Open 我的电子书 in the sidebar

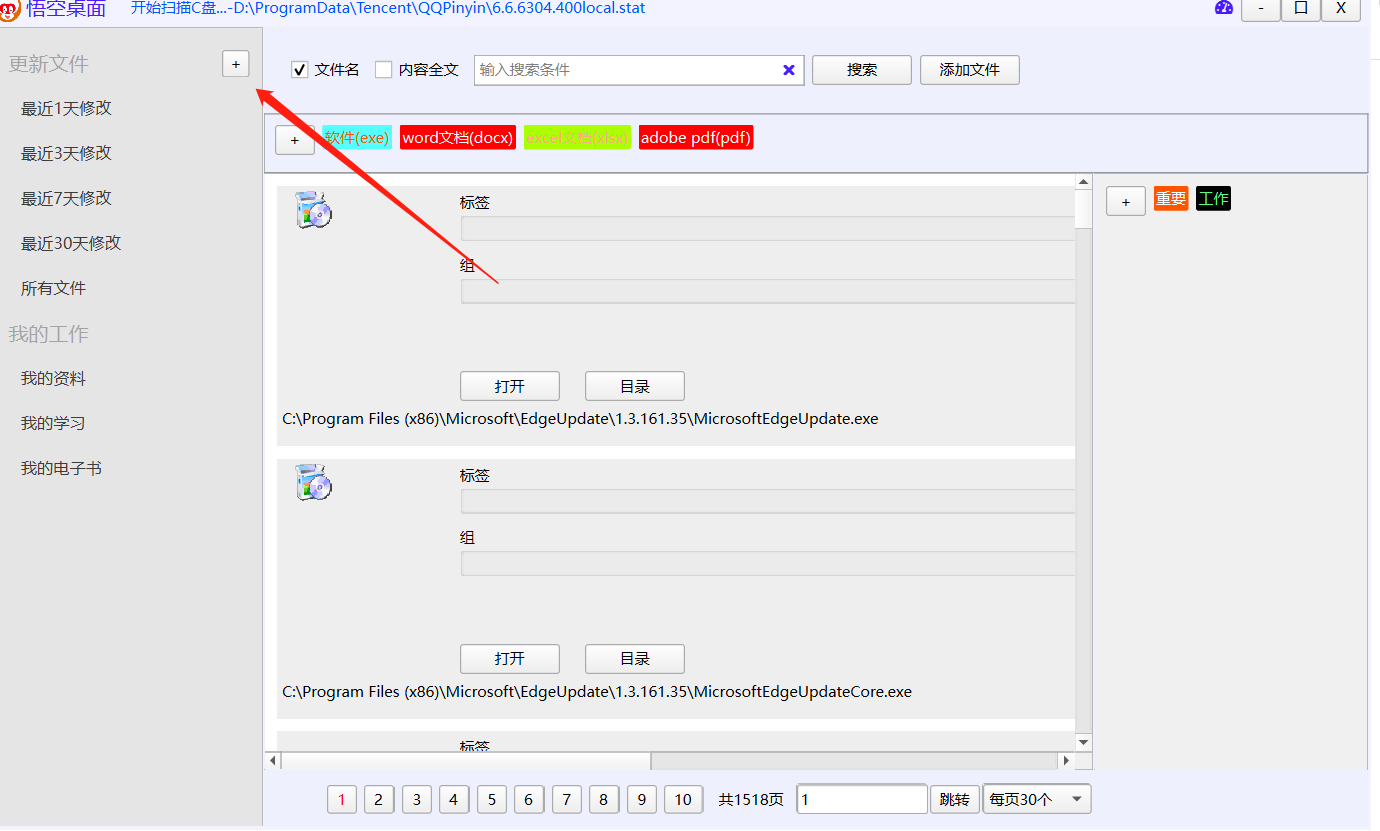[x=61, y=469]
